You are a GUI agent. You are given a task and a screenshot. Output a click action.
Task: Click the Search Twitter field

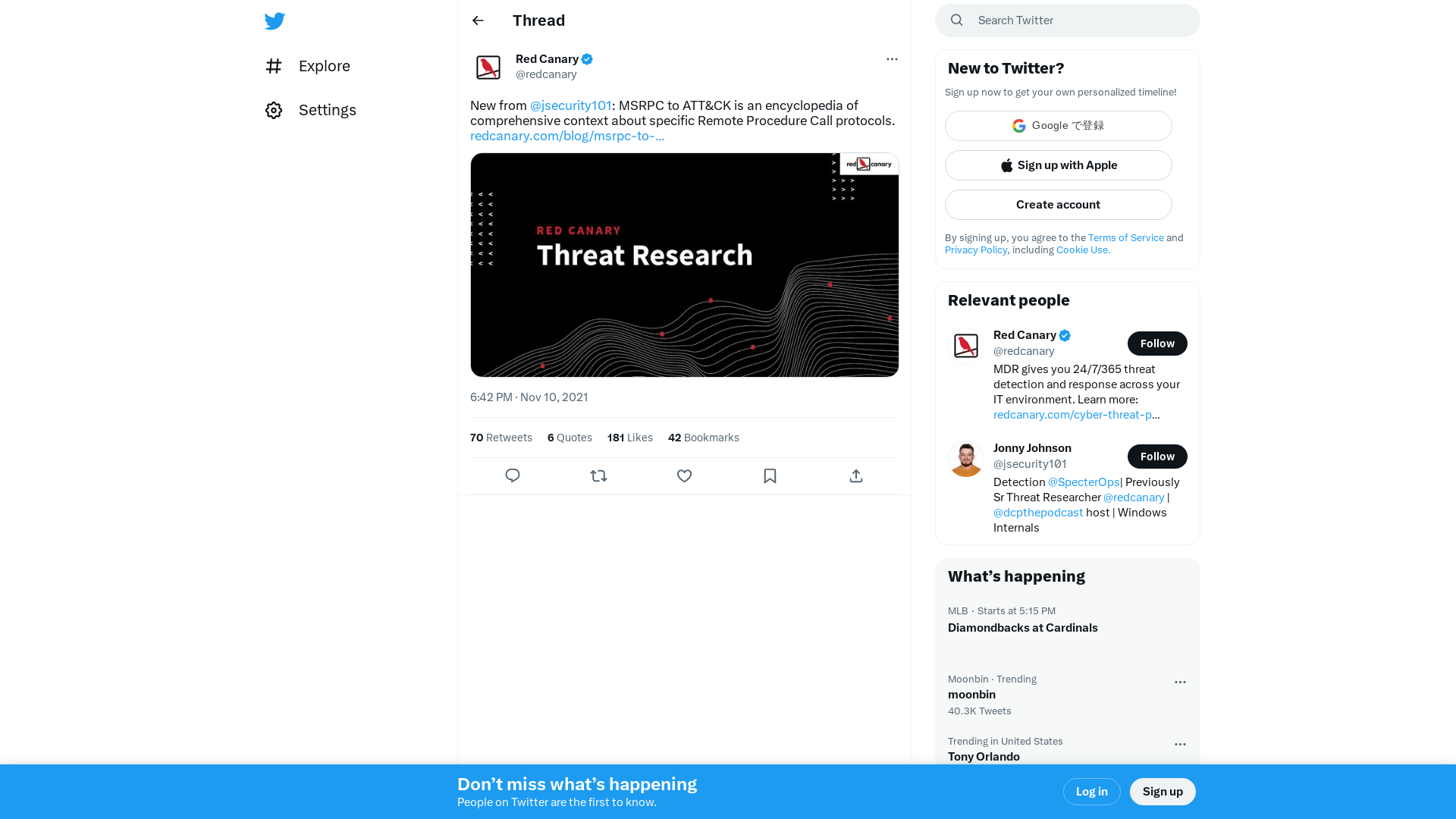[x=1068, y=20]
